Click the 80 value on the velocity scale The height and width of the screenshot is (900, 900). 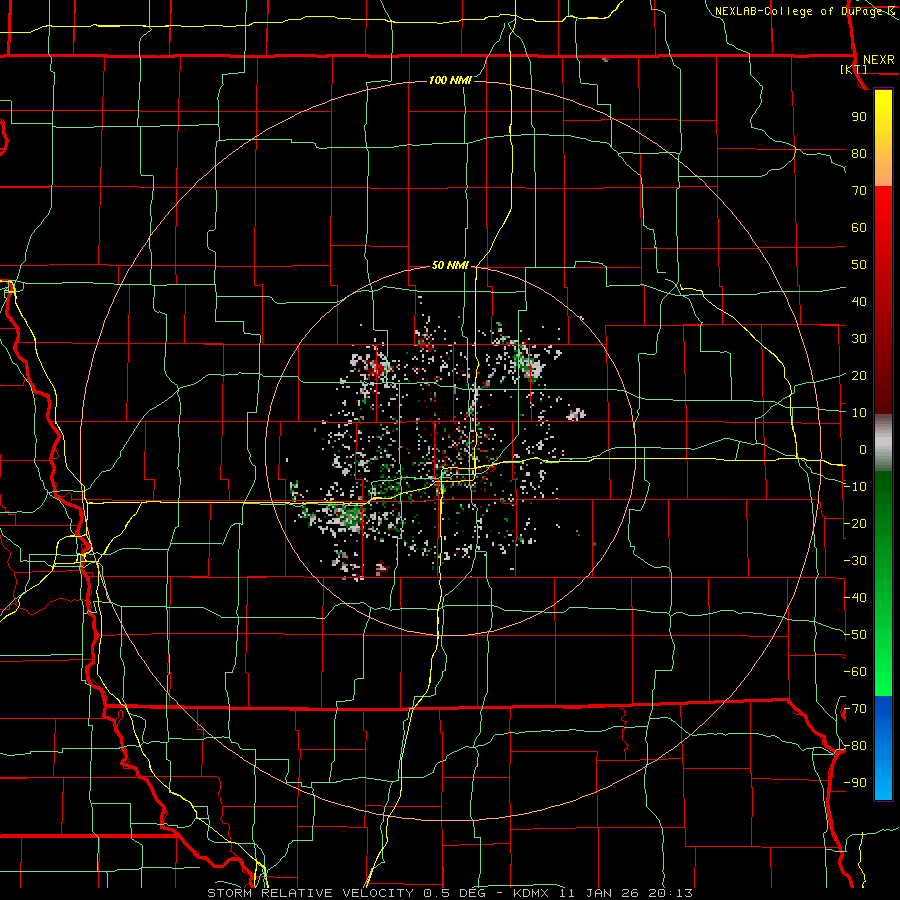coord(859,153)
